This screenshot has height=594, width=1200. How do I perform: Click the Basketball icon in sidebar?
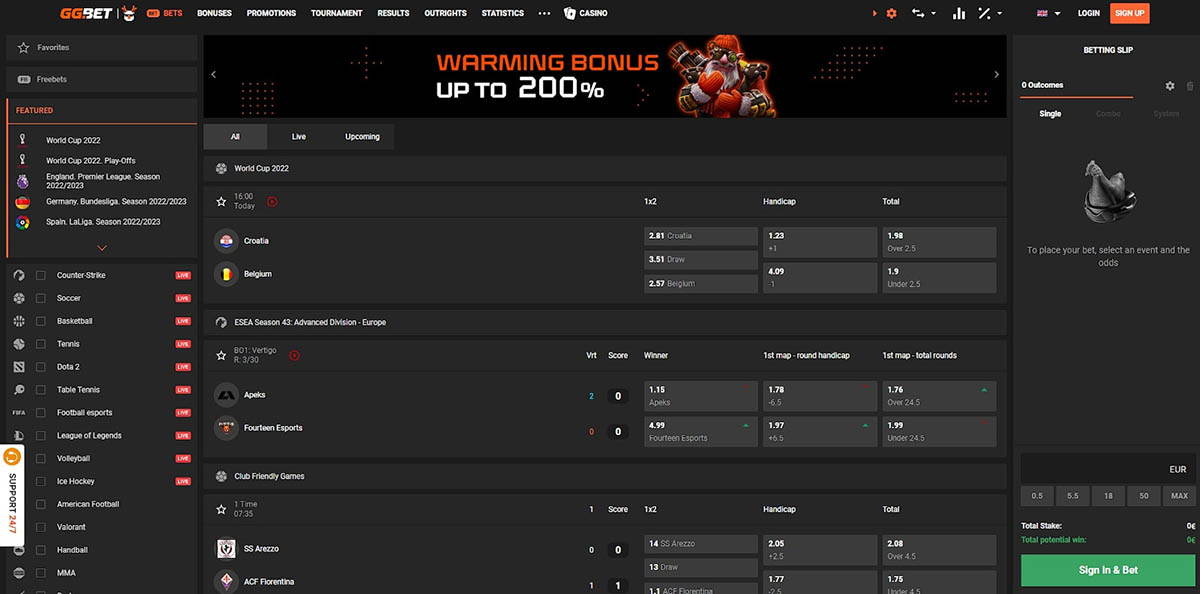(19, 321)
